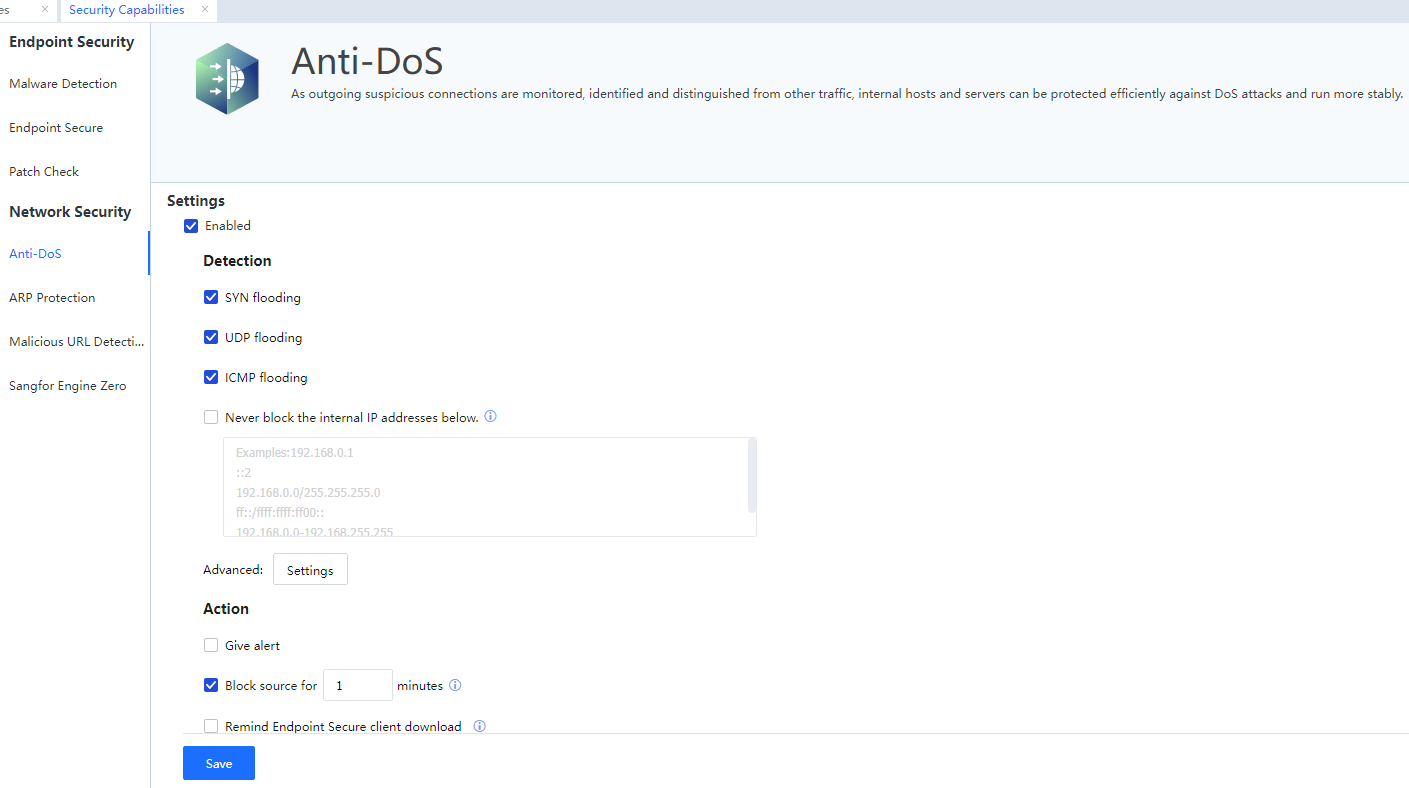Click info icon beside Never block internal IP

coord(490,417)
